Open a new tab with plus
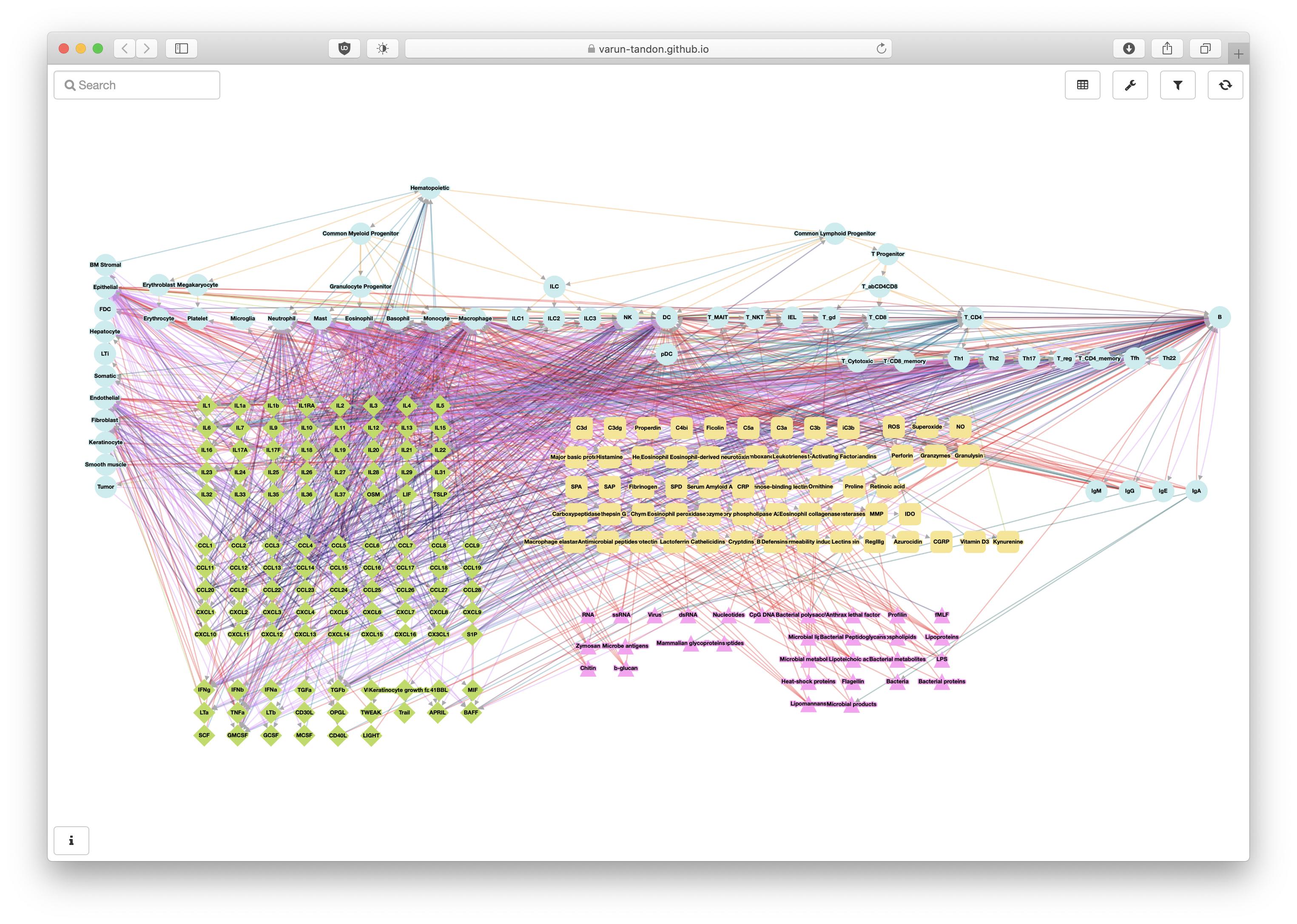The height and width of the screenshot is (924, 1297). (1238, 54)
